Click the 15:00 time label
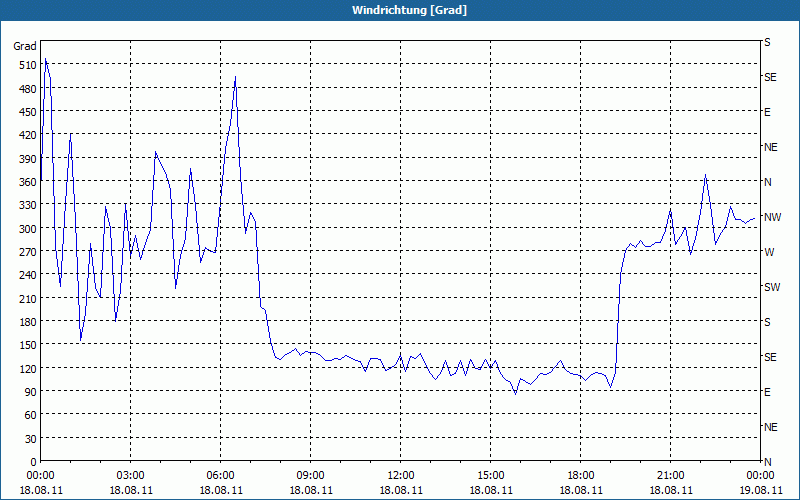This screenshot has width=800, height=500. 490,476
